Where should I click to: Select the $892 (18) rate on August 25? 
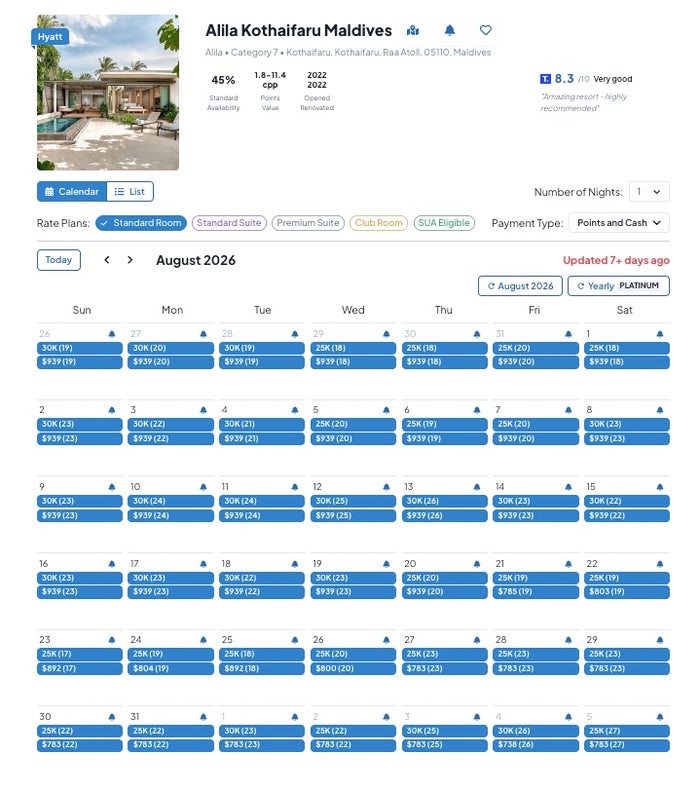tap(262, 668)
